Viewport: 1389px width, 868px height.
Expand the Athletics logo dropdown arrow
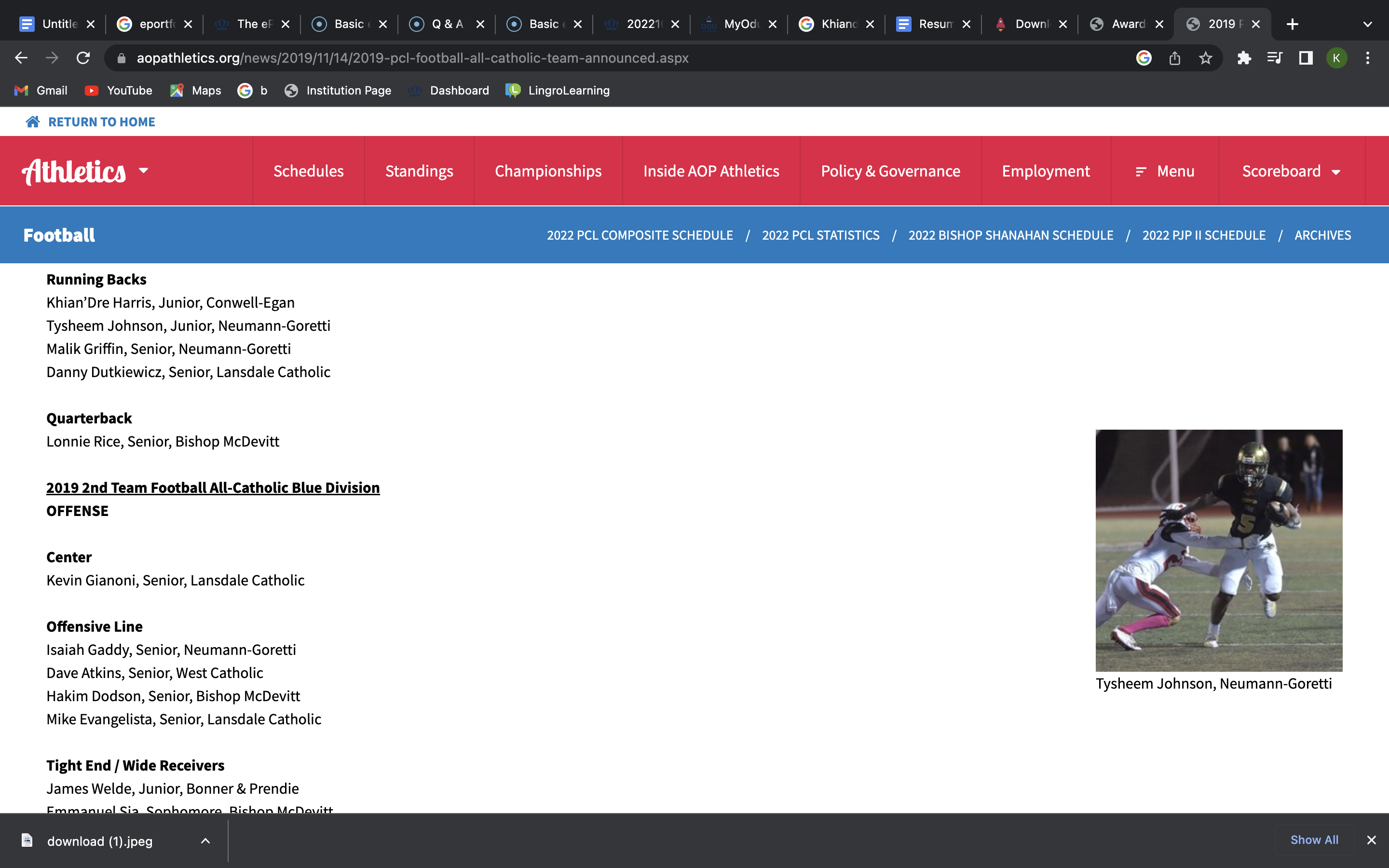point(144,171)
